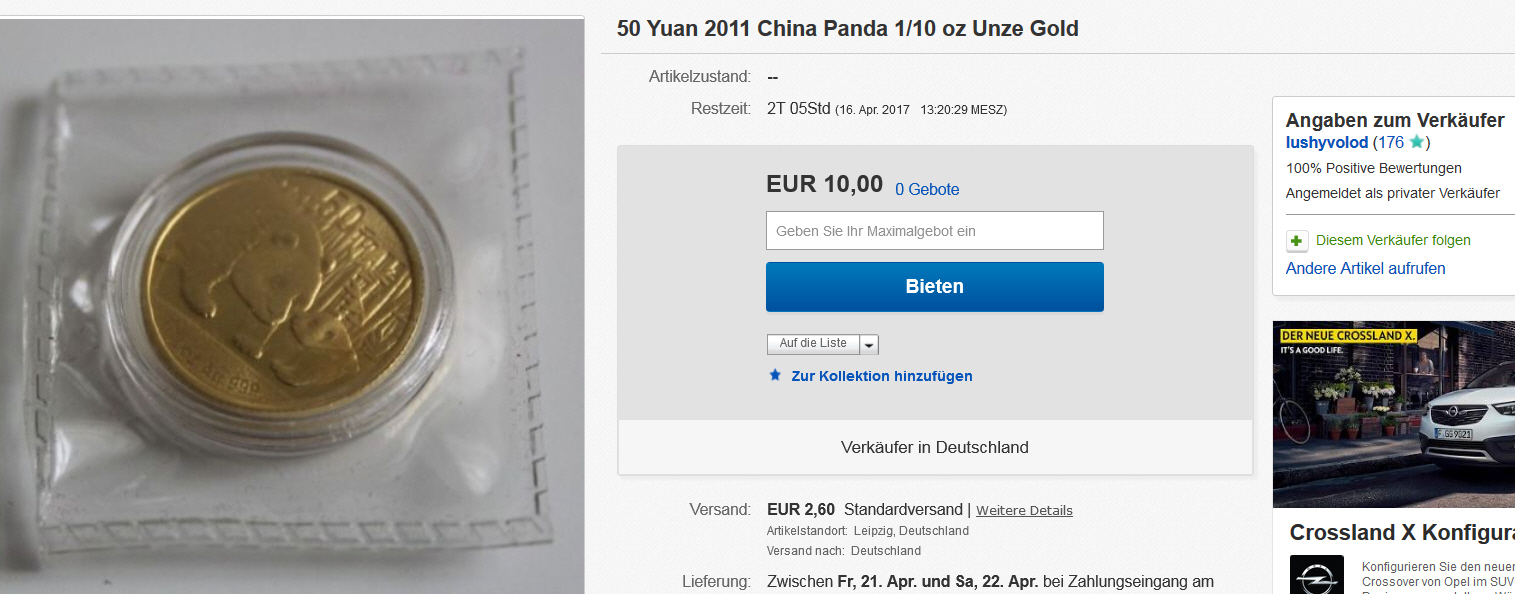Click the Der Neue Crossland X banner label
Screen dimensions: 1515x594
(x=1348, y=336)
